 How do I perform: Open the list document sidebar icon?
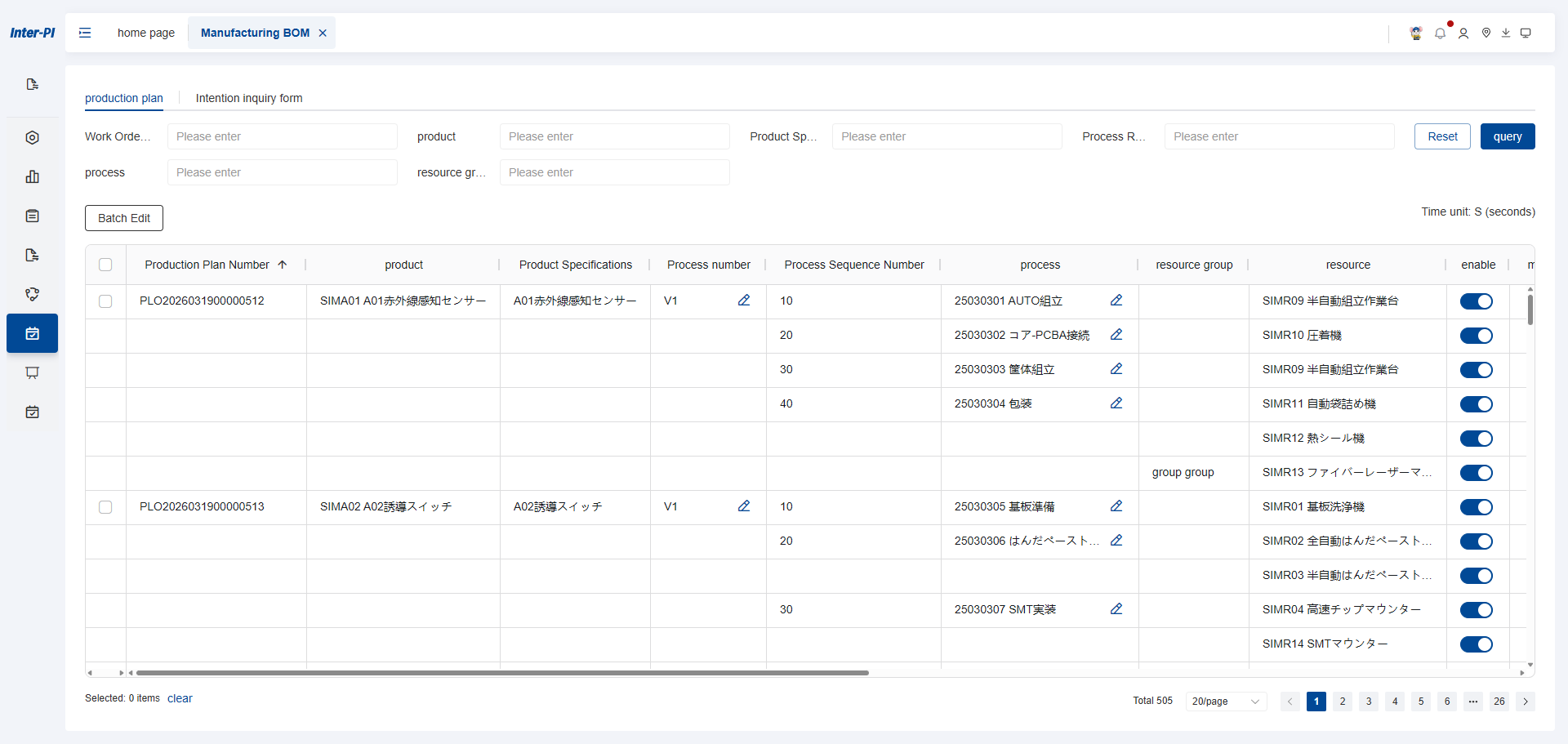pyautogui.click(x=32, y=216)
